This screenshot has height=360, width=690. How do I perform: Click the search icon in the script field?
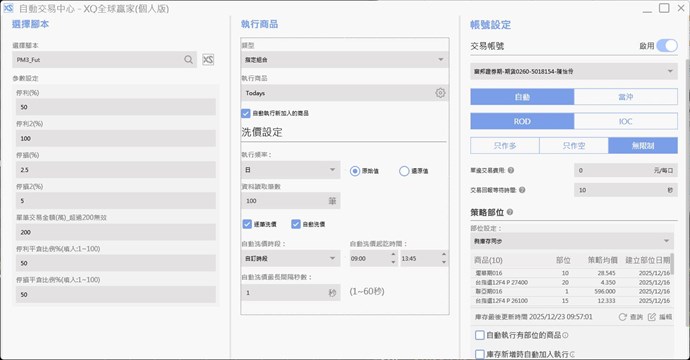(188, 59)
